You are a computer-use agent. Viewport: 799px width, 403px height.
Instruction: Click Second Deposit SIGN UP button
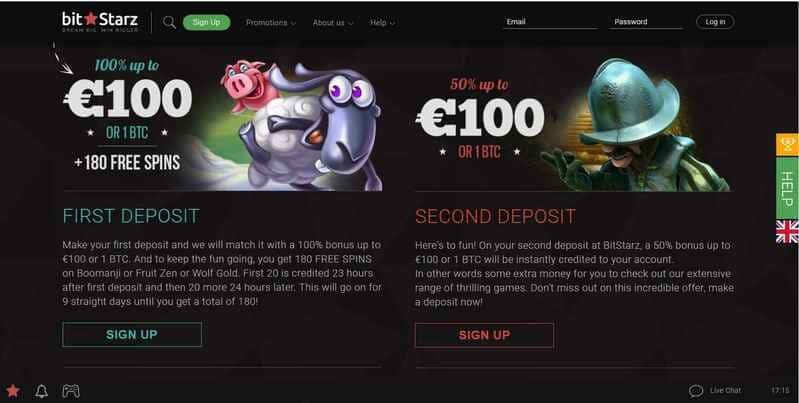point(484,335)
